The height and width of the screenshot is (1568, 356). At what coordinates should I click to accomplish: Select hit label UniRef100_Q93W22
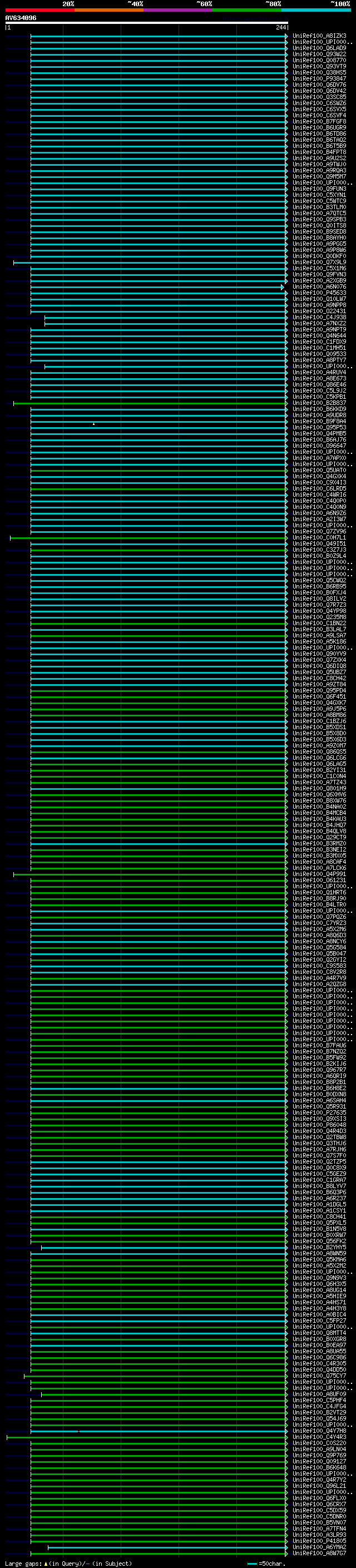pos(319,54)
